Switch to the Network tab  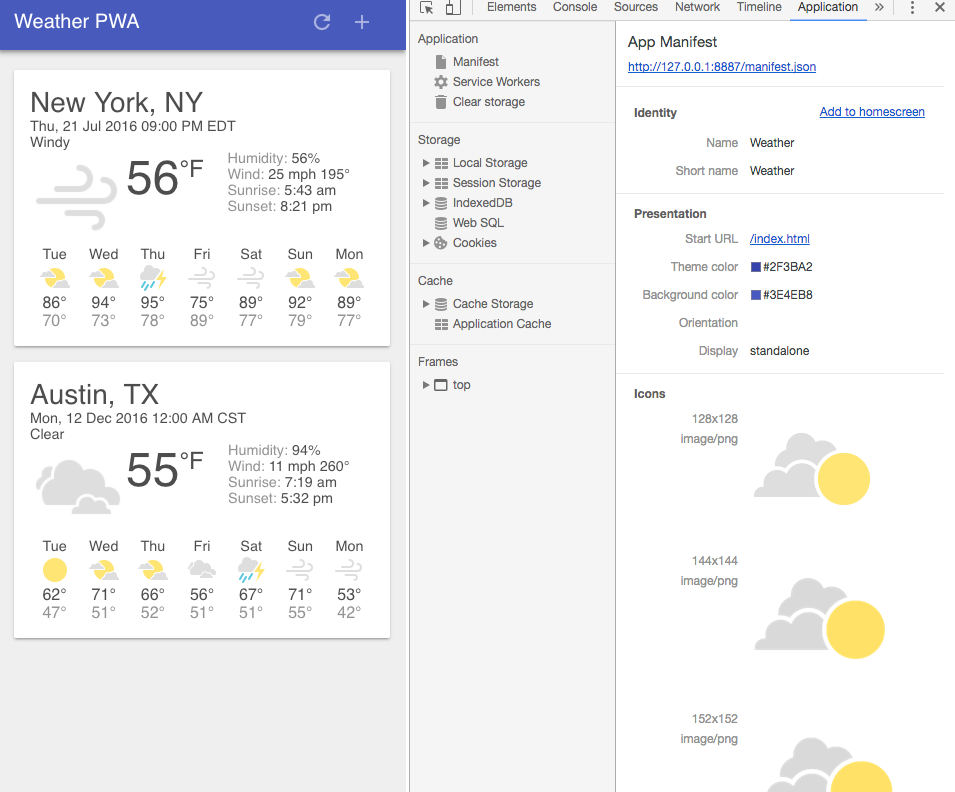[x=697, y=7]
